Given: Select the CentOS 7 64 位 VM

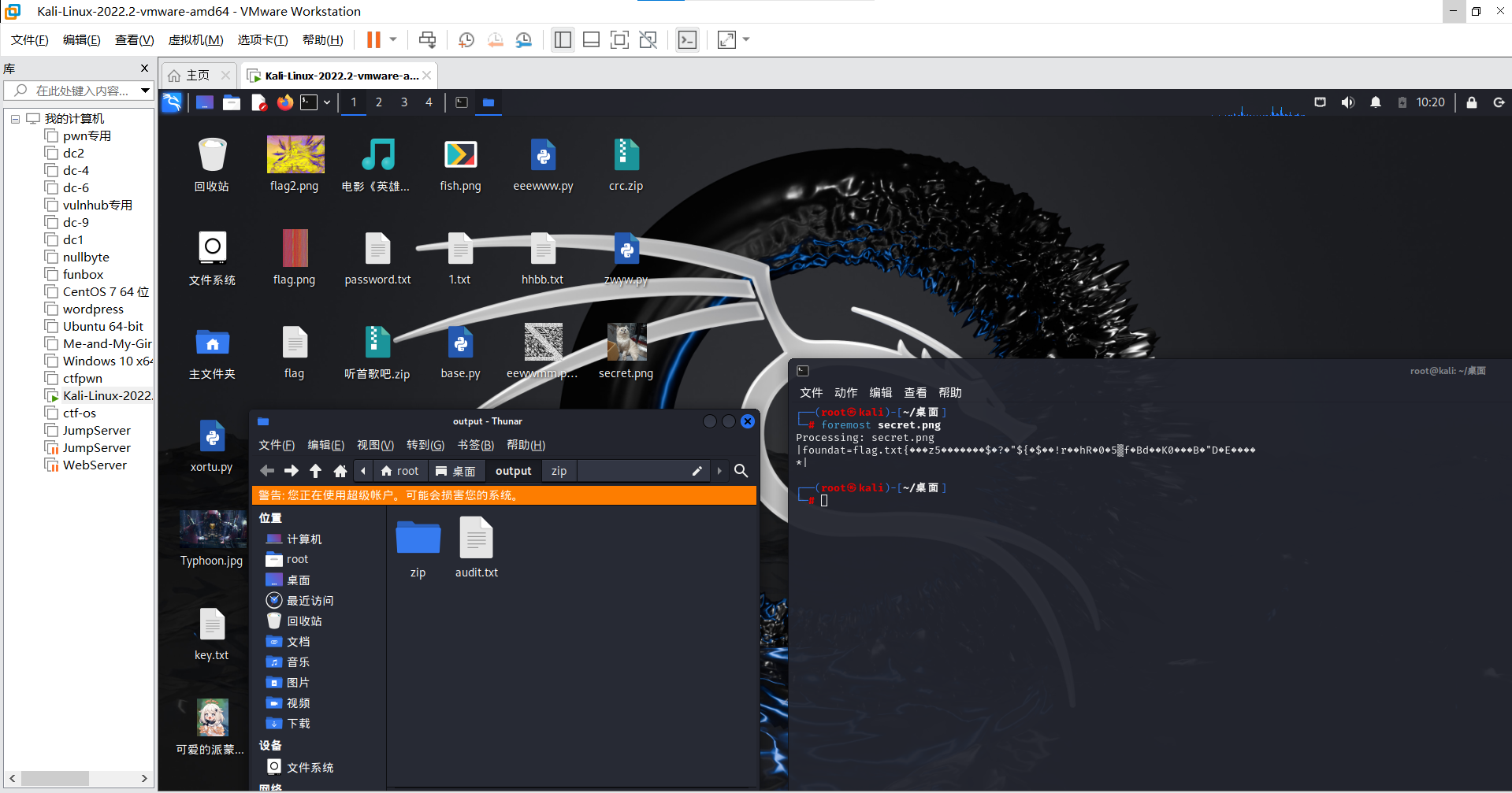Looking at the screenshot, I should click(105, 292).
